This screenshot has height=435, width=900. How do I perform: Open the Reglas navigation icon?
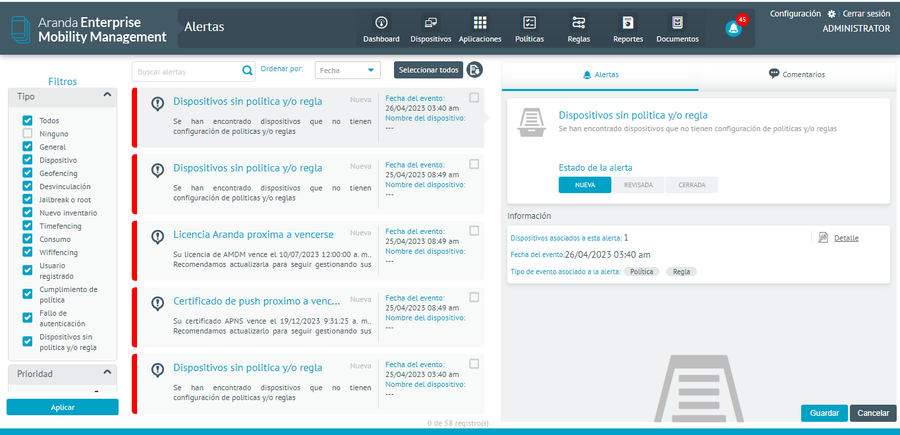[x=579, y=23]
